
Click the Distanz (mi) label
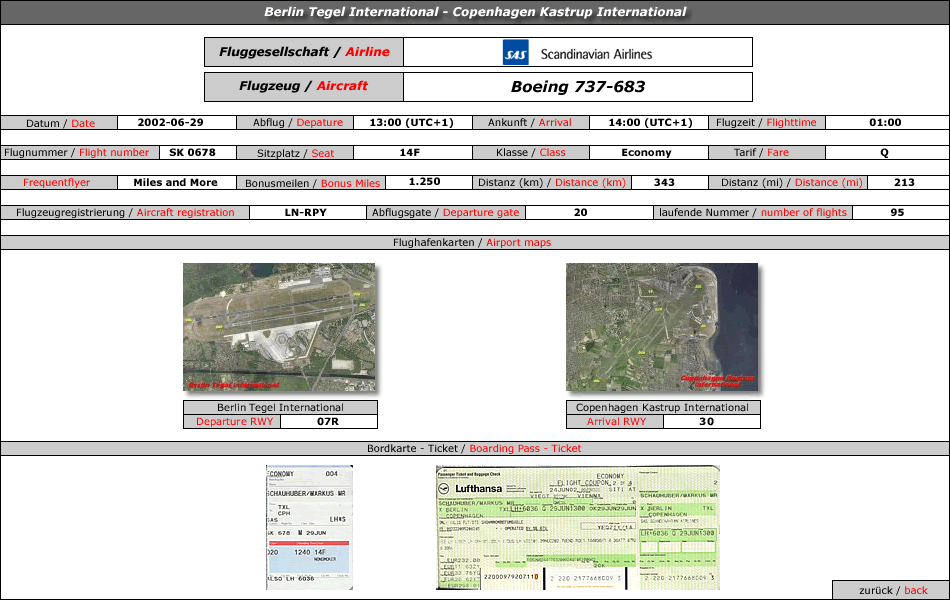click(791, 182)
